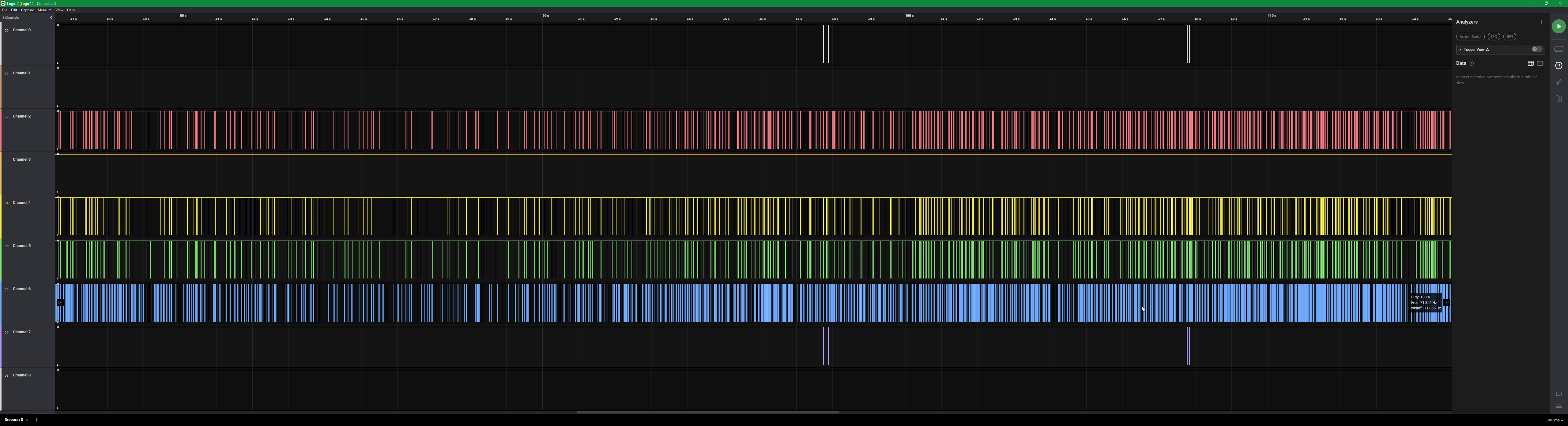The image size is (1568, 426).
Task: Click the 80 s timeline marker
Action: pyautogui.click(x=183, y=16)
